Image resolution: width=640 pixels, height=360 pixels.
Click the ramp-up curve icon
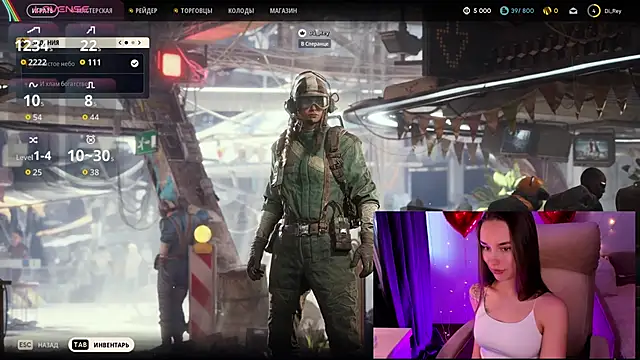click(33, 30)
